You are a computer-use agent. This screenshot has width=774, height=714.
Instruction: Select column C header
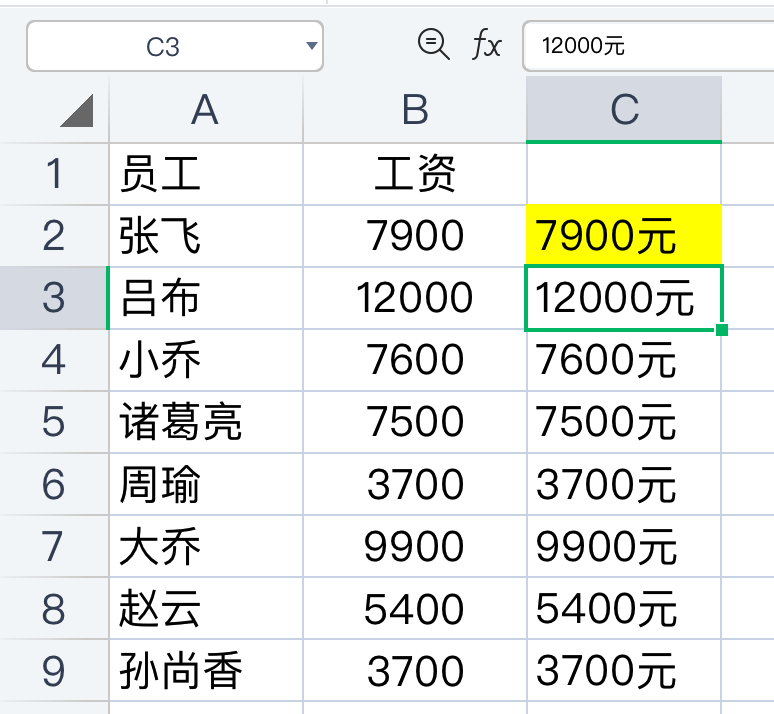(624, 110)
